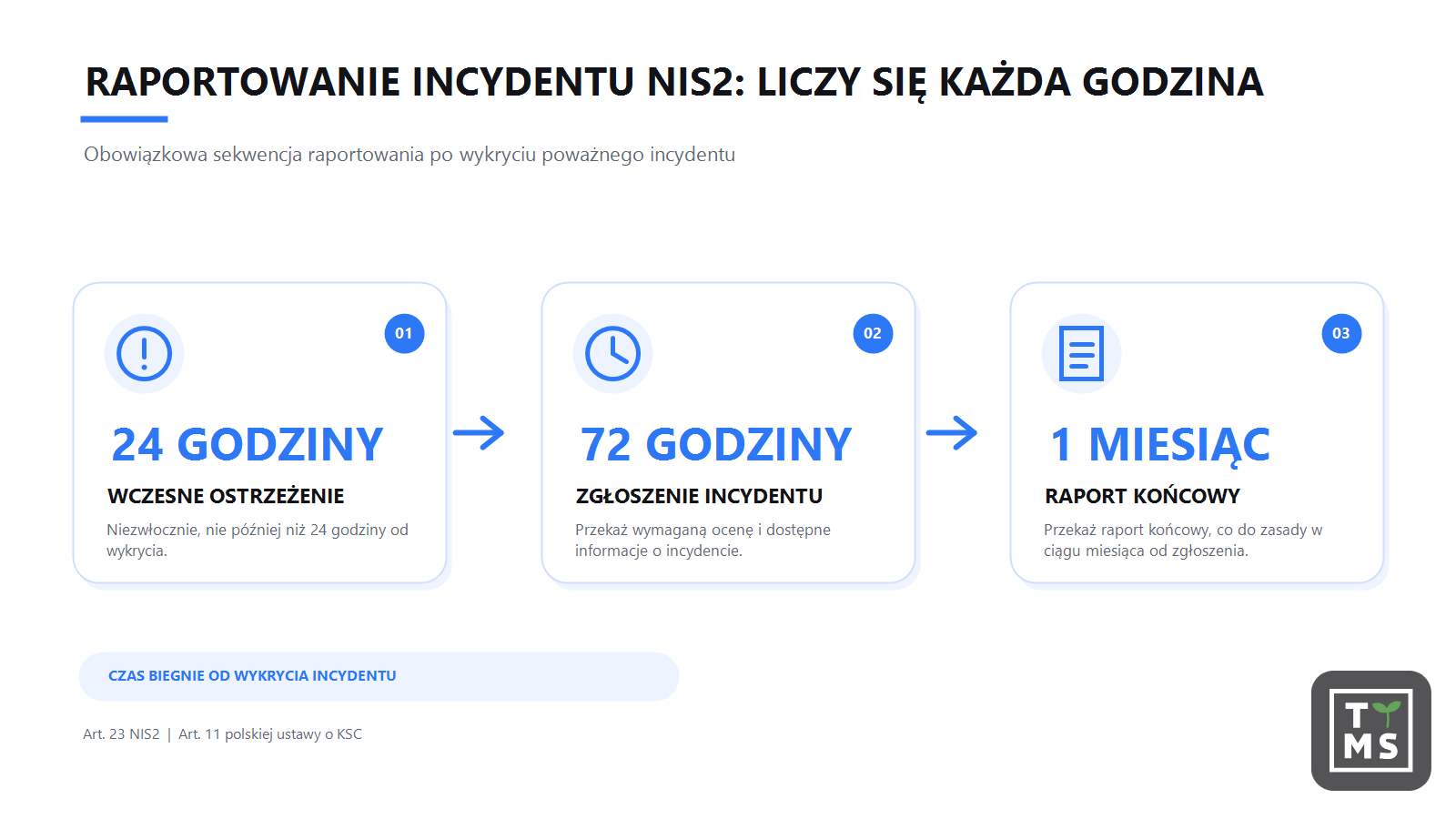This screenshot has width=1456, height=819.
Task: Click the footnote "Art. 23 NIS2"
Action: click(x=121, y=734)
